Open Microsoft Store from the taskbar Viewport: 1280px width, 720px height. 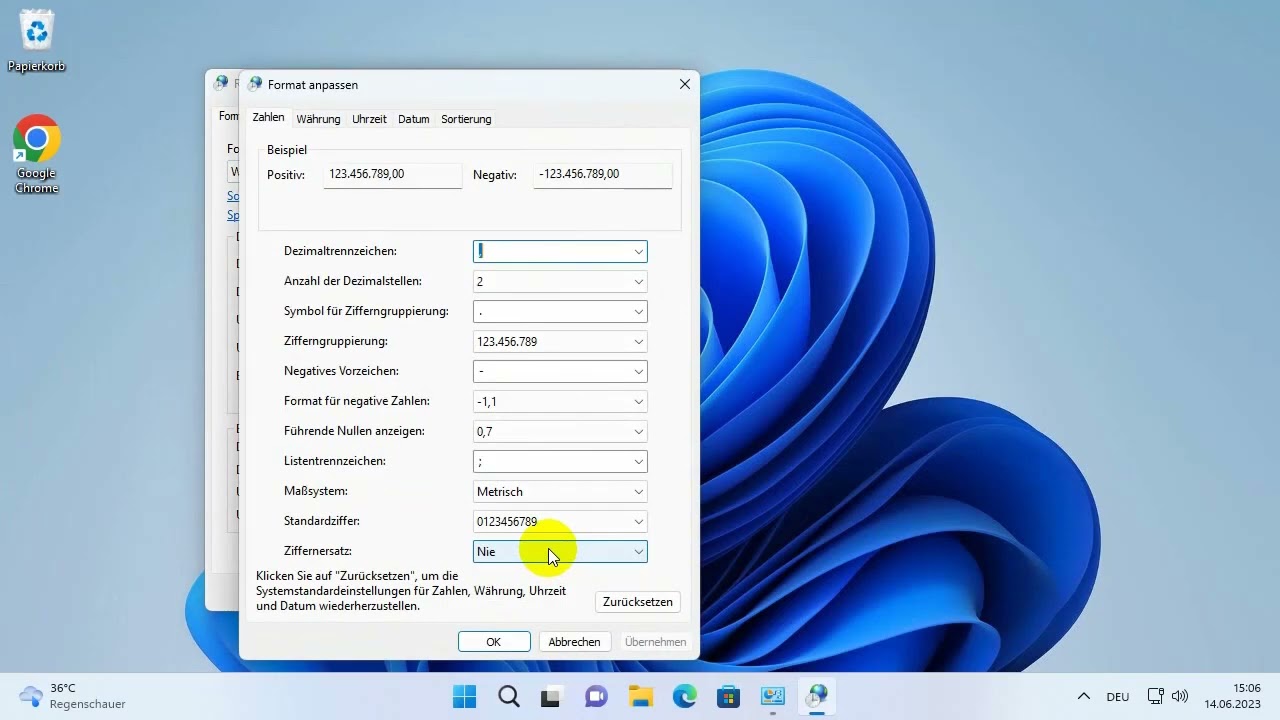point(728,696)
